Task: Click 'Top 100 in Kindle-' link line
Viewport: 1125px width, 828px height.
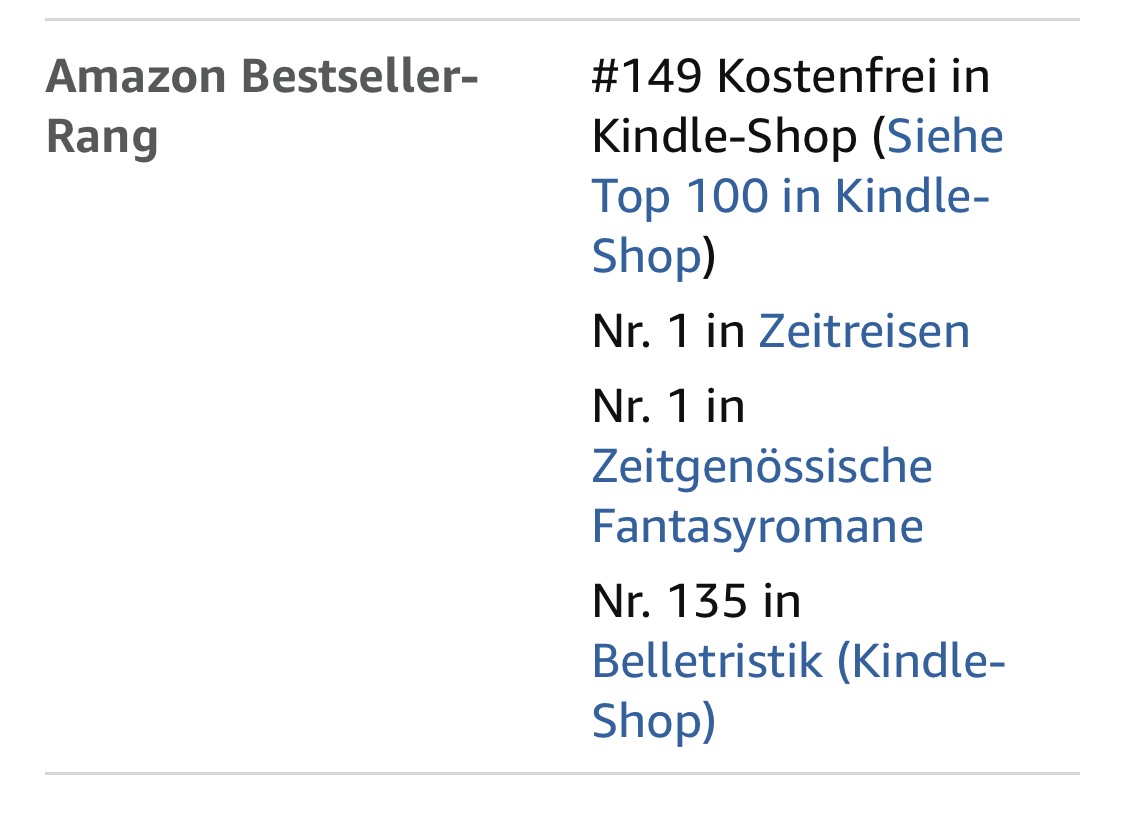Action: pos(790,196)
